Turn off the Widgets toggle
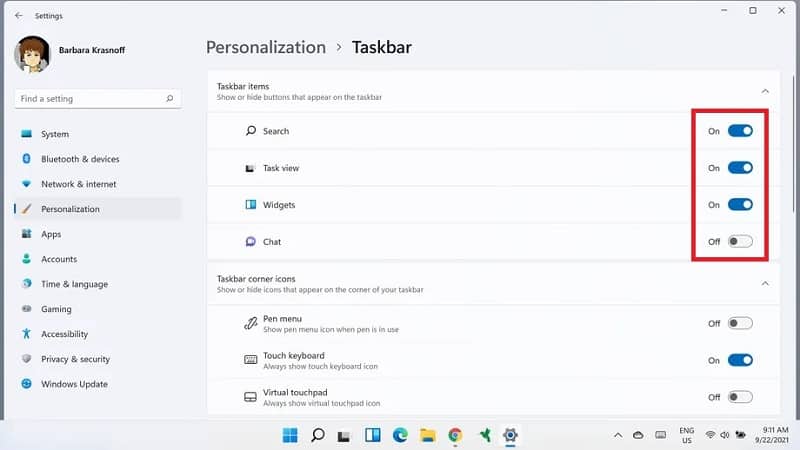Viewport: 800px width, 450px height. (740, 205)
